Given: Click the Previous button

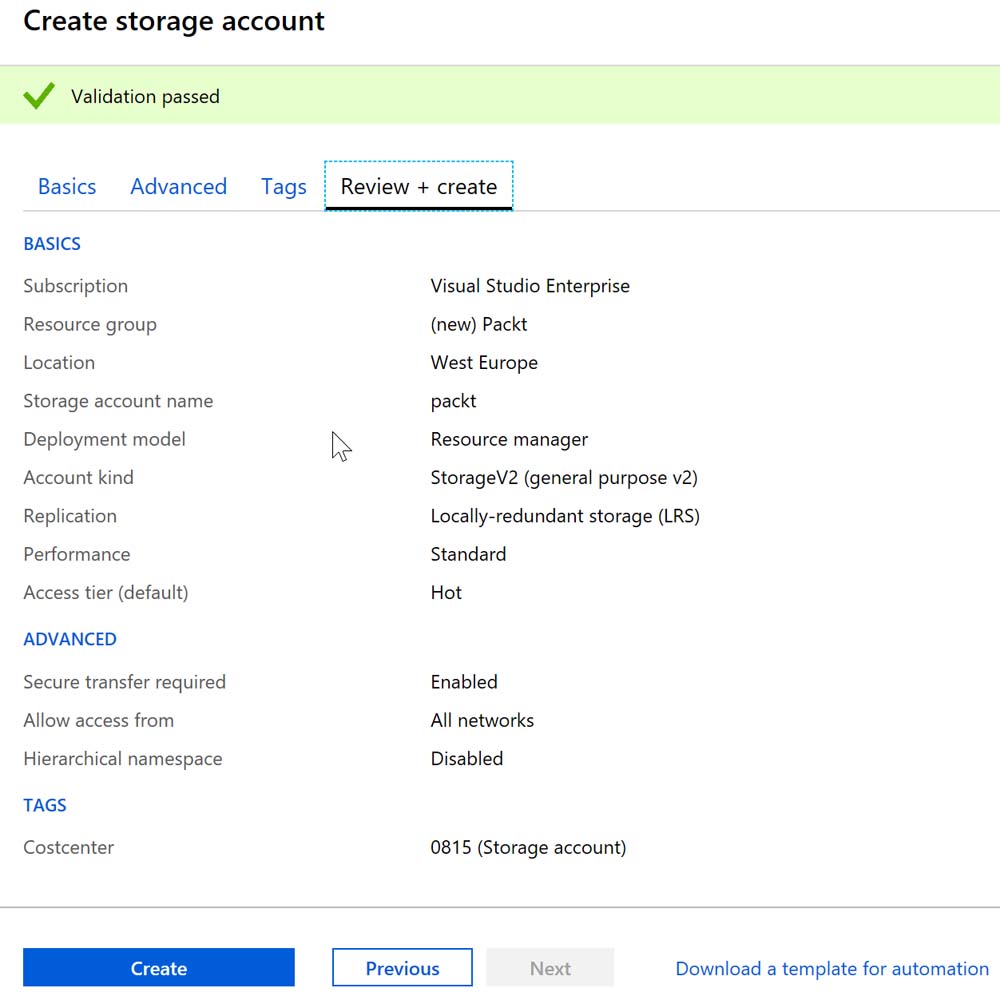Looking at the screenshot, I should (402, 968).
